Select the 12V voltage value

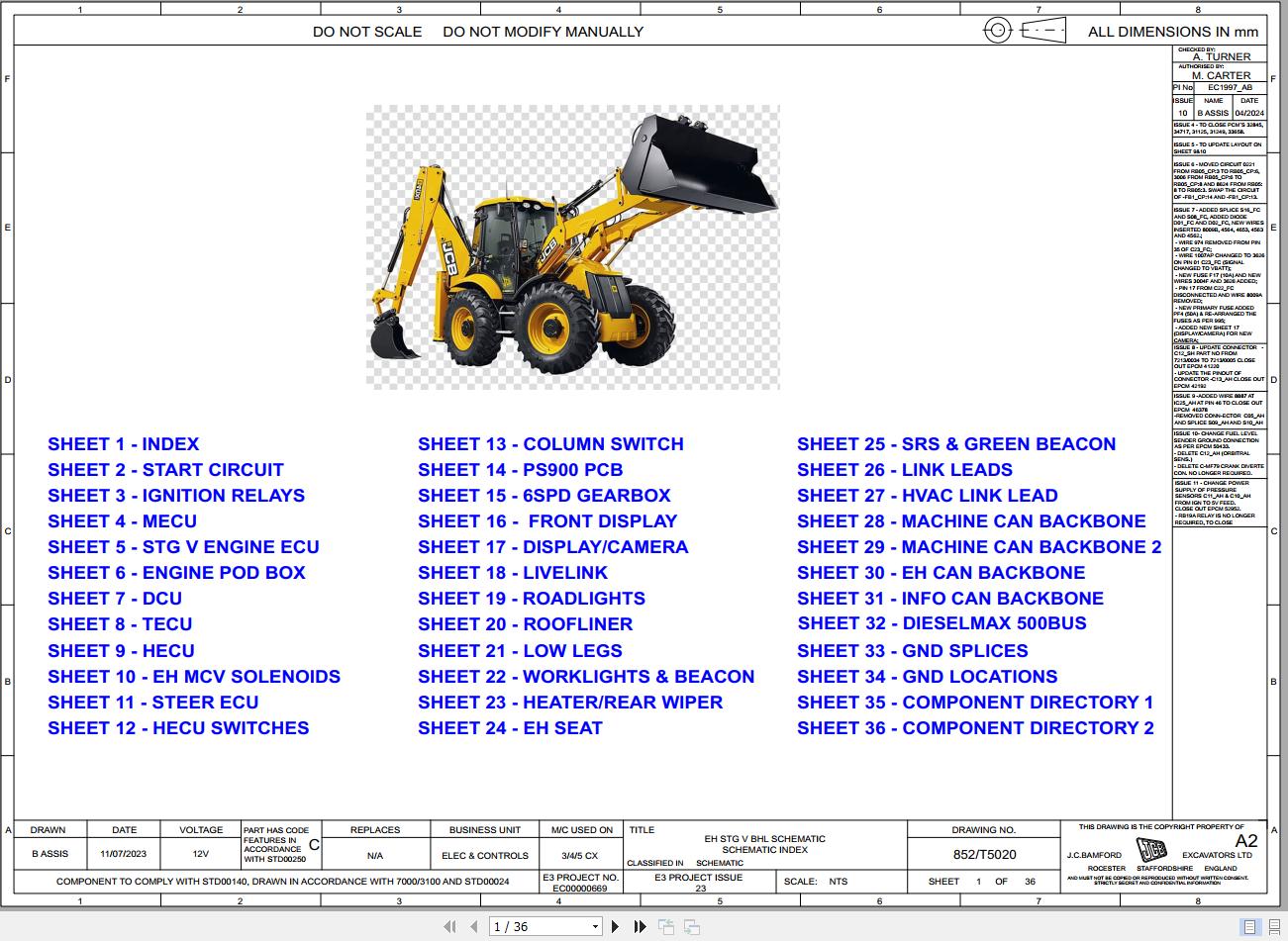(201, 855)
